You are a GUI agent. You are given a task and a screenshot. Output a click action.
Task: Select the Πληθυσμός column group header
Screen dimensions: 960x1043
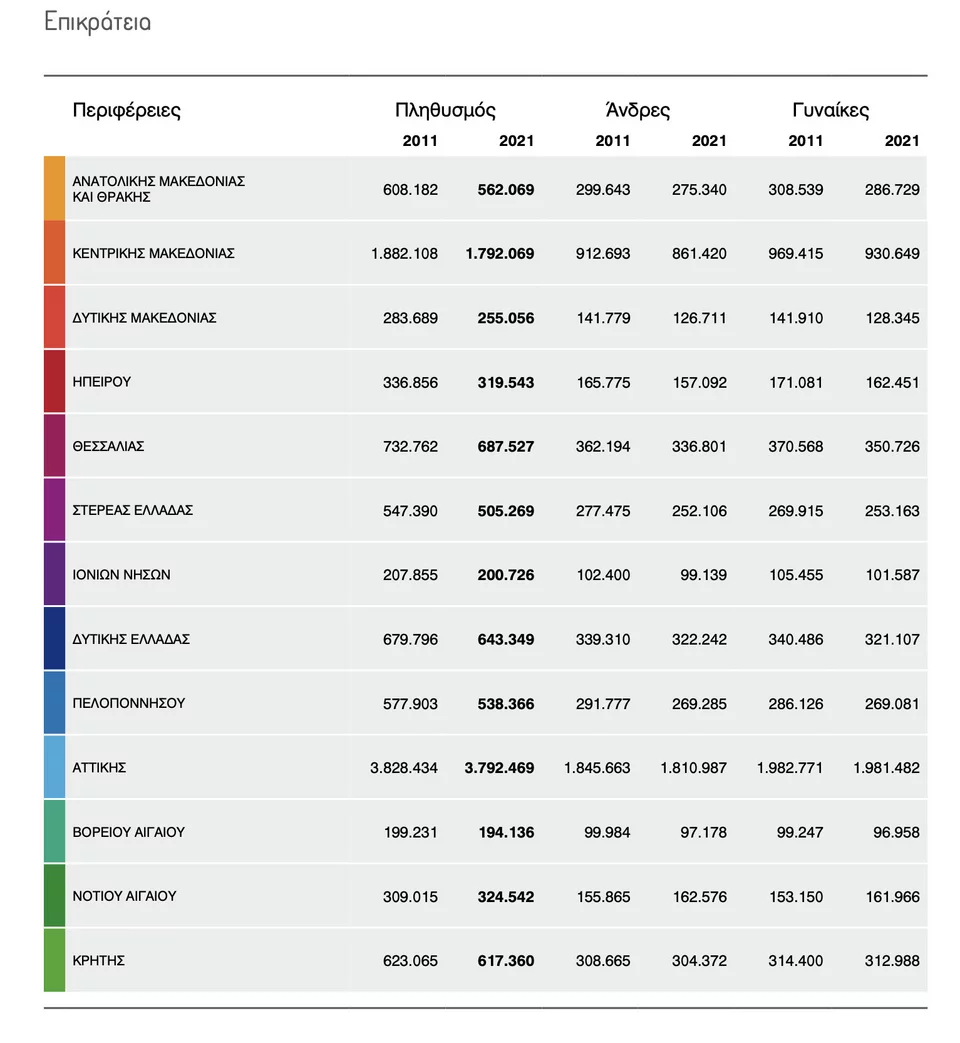[445, 110]
